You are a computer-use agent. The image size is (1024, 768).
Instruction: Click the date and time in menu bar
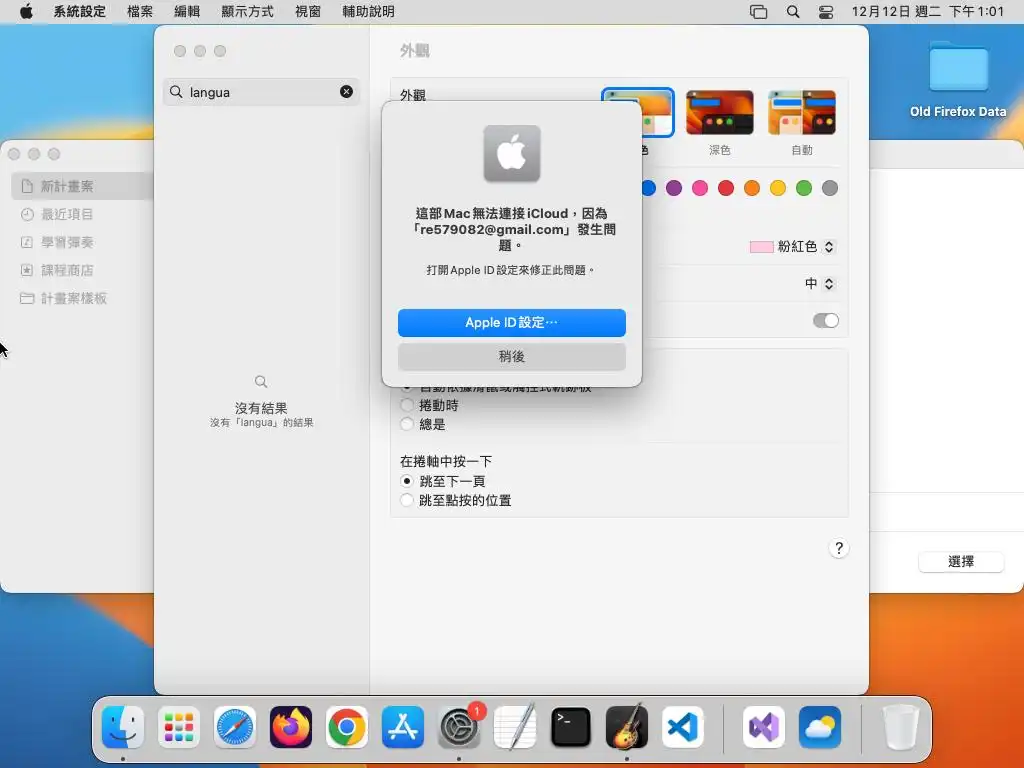[x=927, y=12]
